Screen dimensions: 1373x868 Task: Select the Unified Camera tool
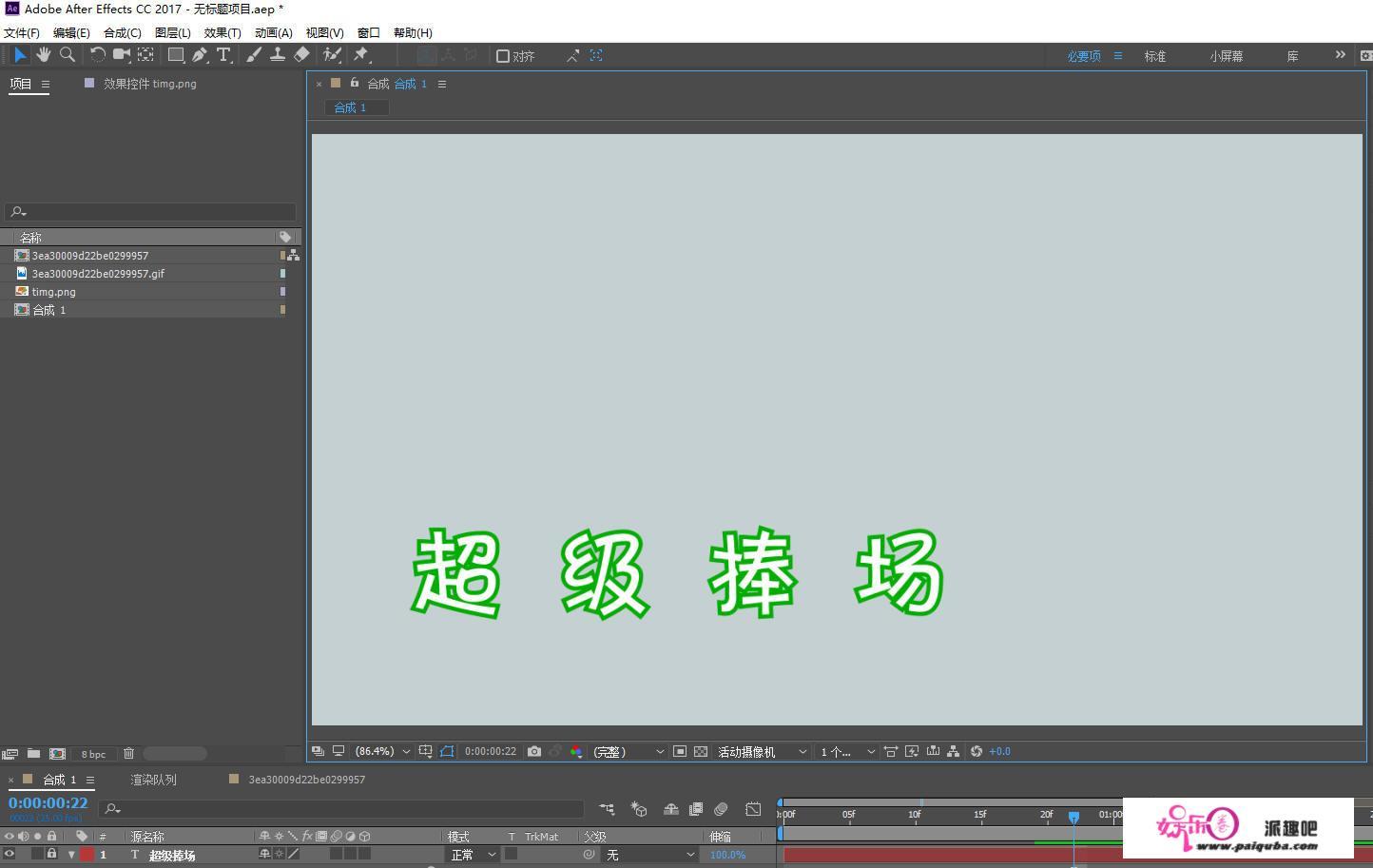tap(122, 55)
